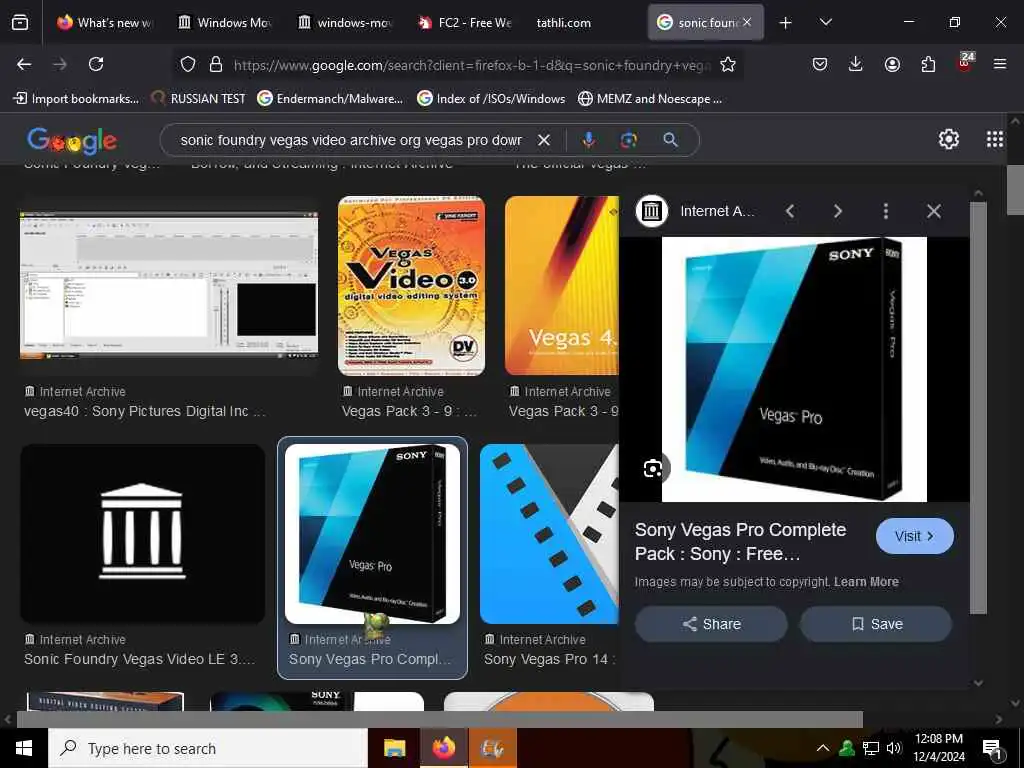
Task: Open Sonic Foundry Vegas Video LE thumbnail
Action: [142, 534]
